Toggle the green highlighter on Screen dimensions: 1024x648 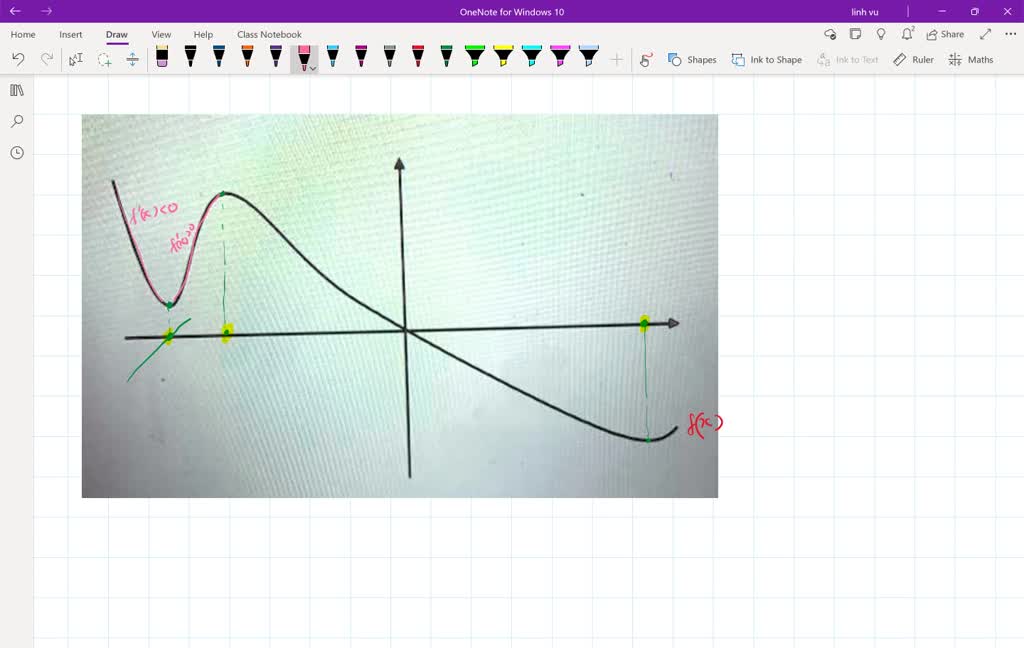click(476, 57)
